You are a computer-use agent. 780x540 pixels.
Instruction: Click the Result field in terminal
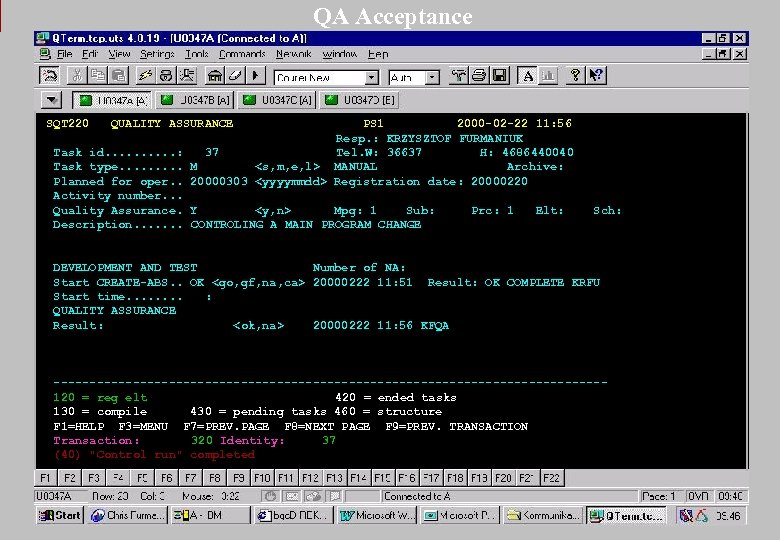tap(167, 326)
